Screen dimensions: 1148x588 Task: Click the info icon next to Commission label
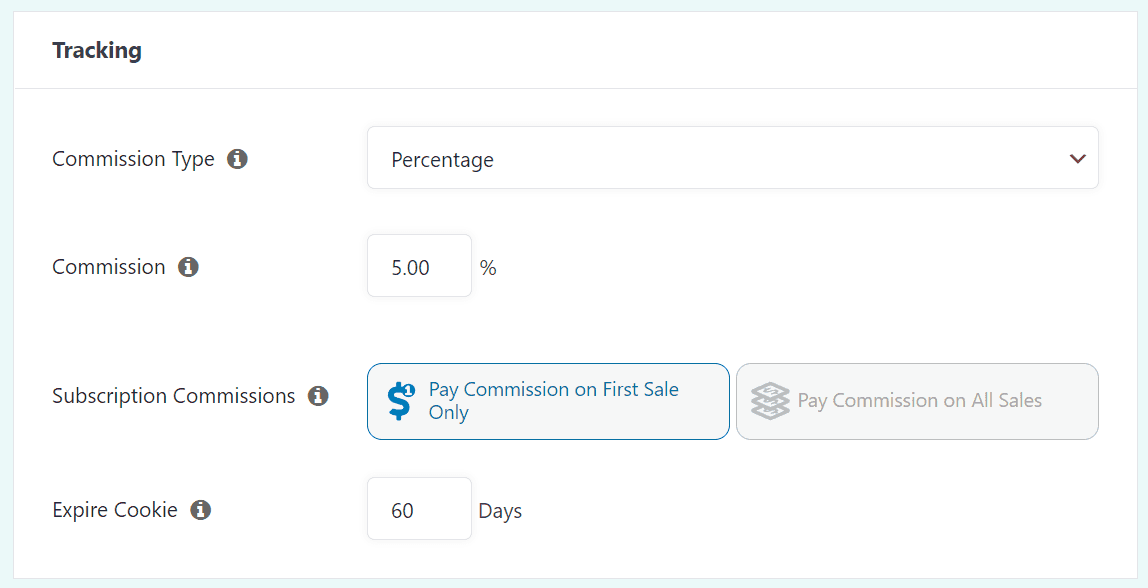pos(189,267)
